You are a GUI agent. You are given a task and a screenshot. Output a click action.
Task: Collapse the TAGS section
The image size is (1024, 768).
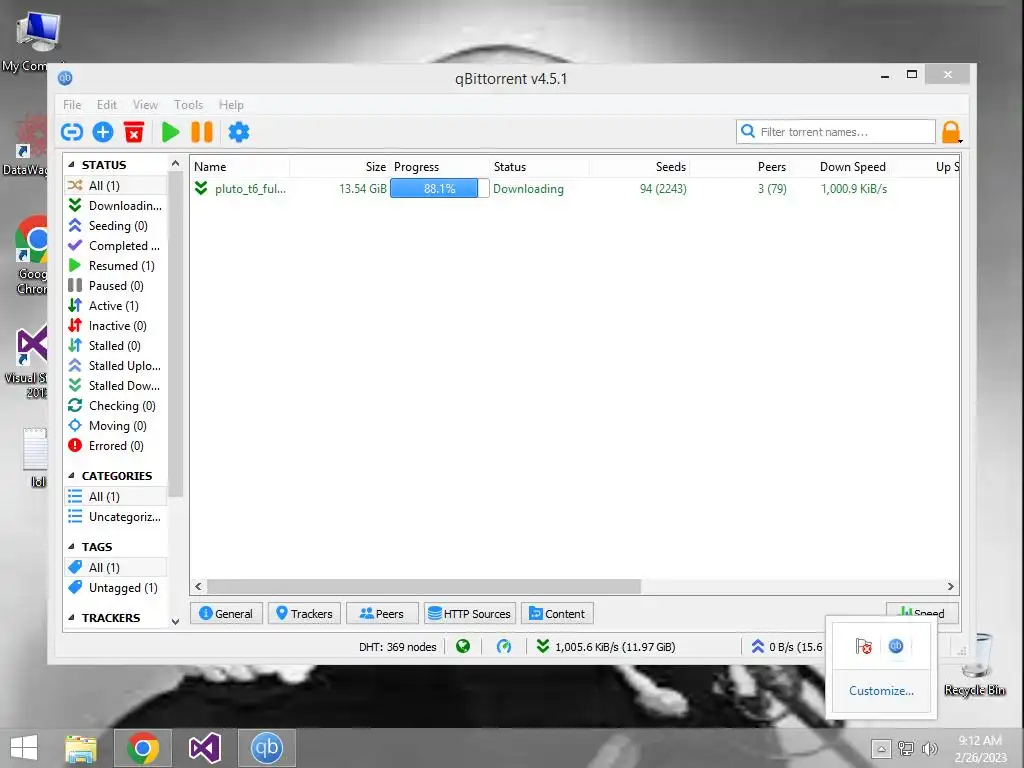[71, 547]
